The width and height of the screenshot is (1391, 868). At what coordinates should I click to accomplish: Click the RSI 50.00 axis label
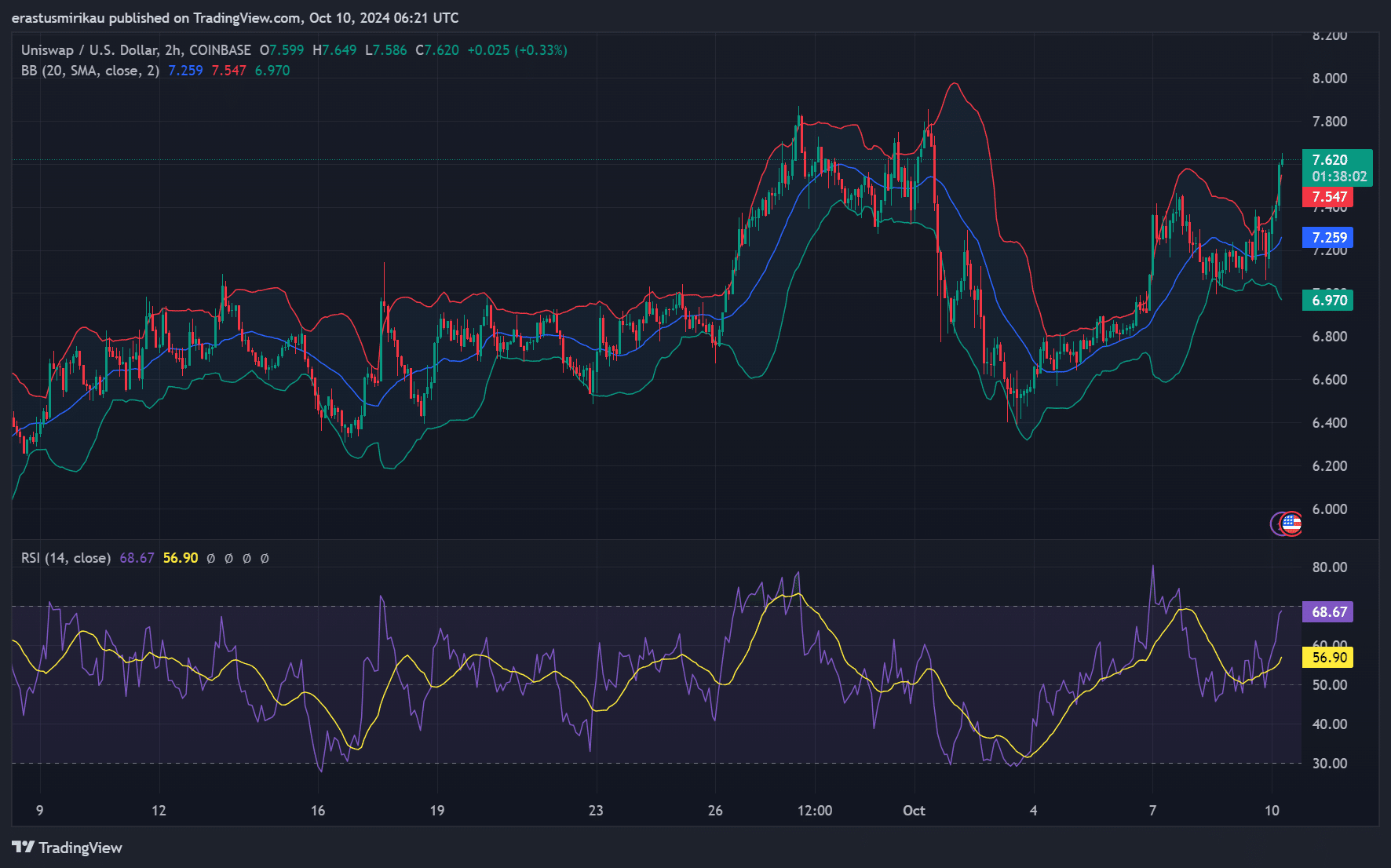pos(1330,685)
